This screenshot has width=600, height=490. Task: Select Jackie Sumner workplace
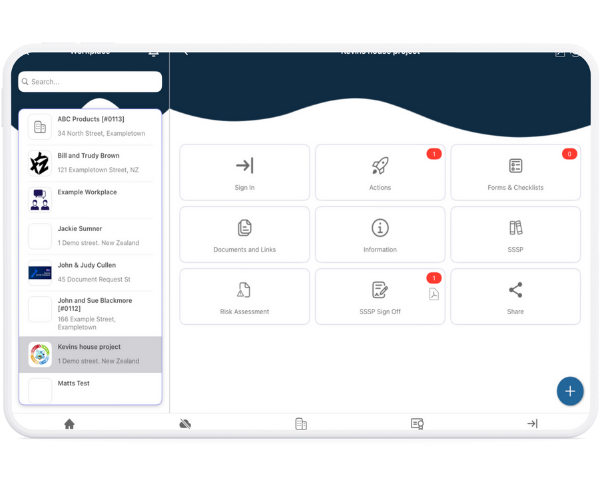point(90,236)
